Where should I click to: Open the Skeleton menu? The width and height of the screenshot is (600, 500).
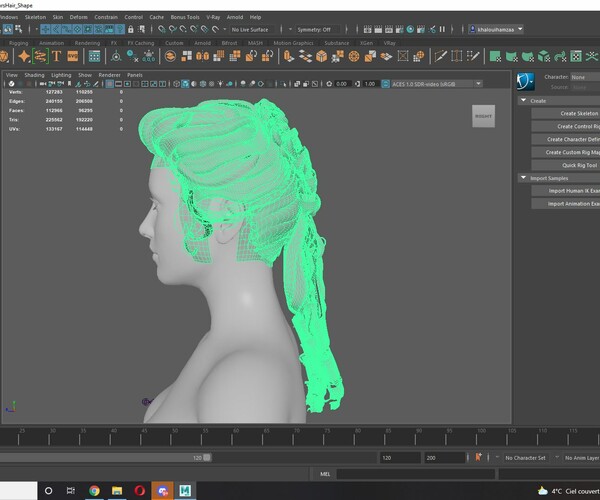pyautogui.click(x=35, y=17)
